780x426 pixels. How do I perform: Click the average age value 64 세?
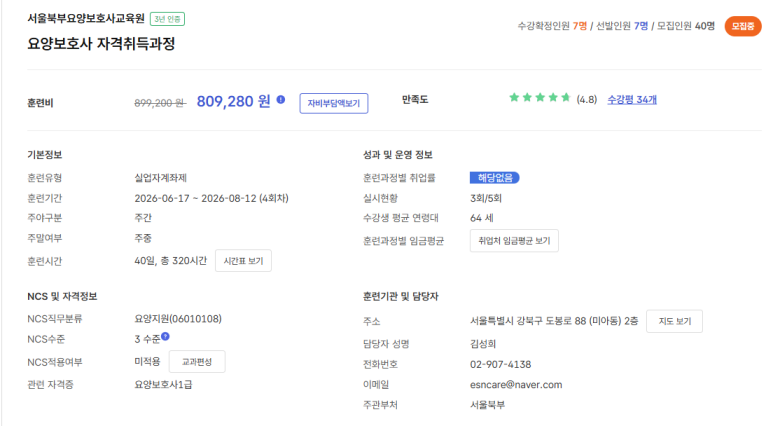482,218
